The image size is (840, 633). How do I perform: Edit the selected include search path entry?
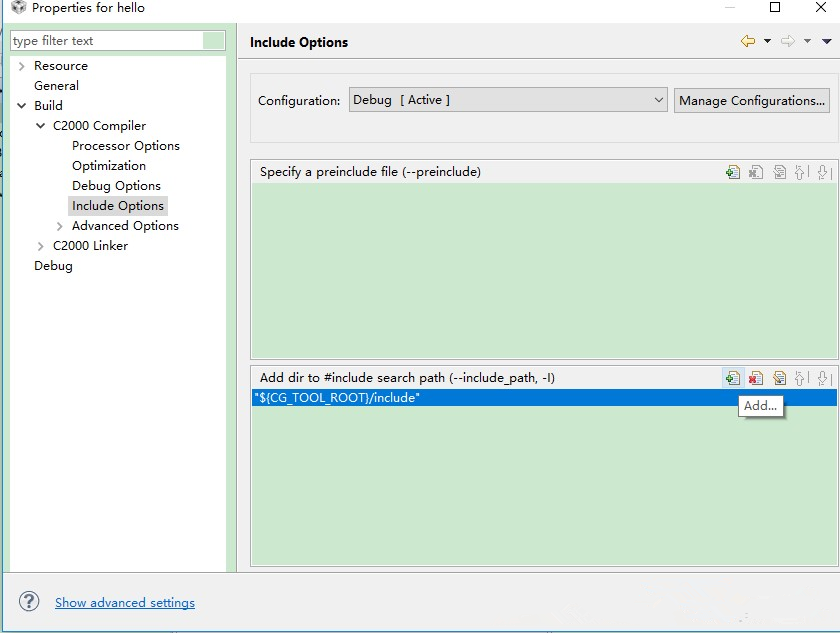(x=779, y=378)
